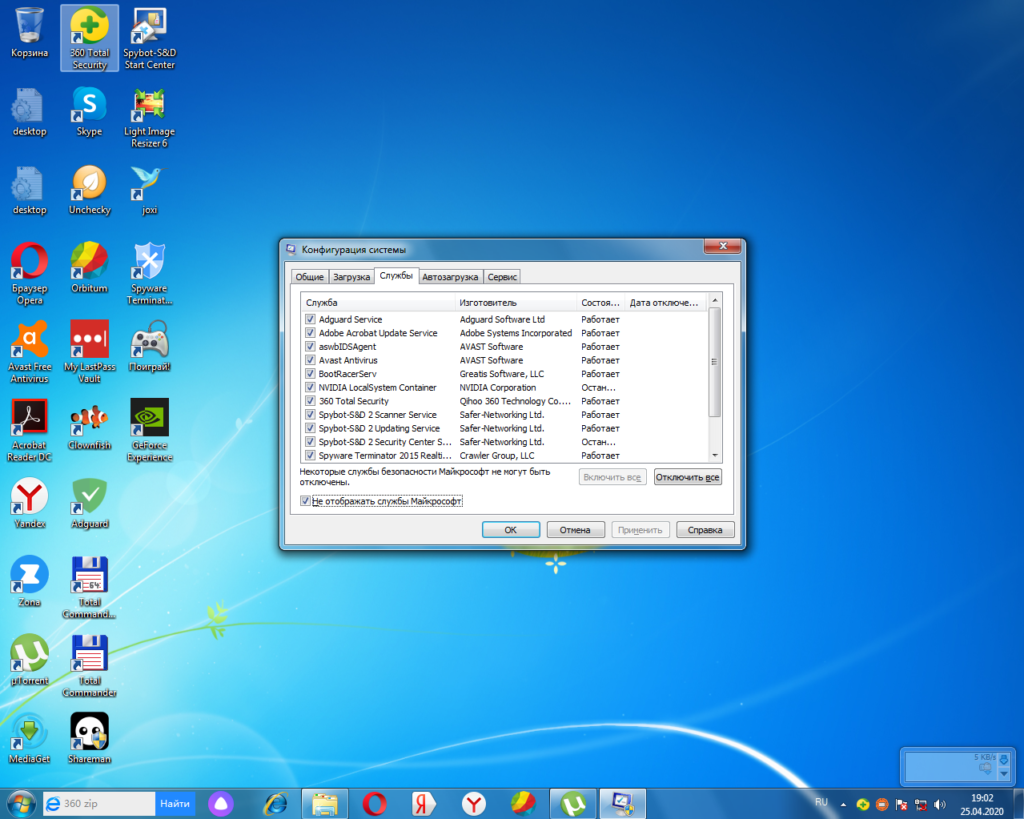Viewport: 1024px width, 819px height.
Task: Select the µTorrent desktop shortcut
Action: (29, 660)
